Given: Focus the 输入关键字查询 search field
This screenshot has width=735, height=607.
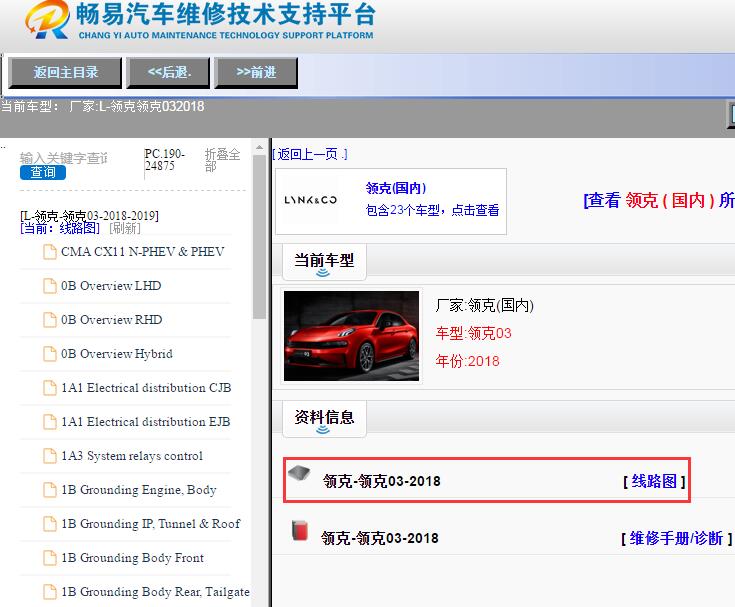Looking at the screenshot, I should (x=64, y=158).
